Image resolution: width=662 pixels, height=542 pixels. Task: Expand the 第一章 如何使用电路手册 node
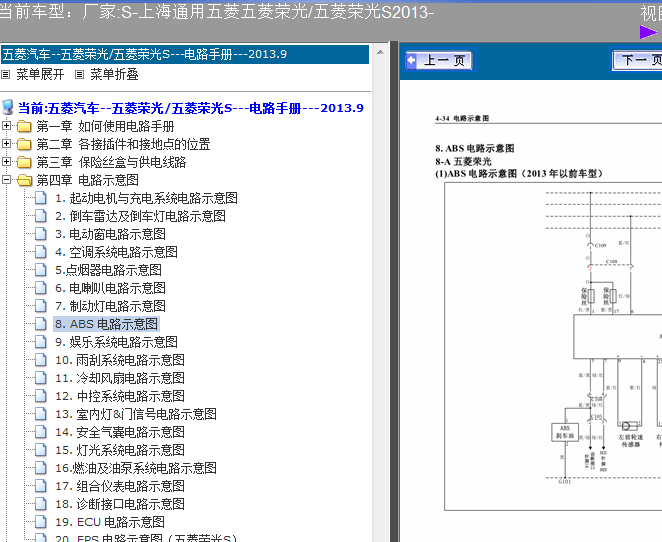[x=6, y=126]
